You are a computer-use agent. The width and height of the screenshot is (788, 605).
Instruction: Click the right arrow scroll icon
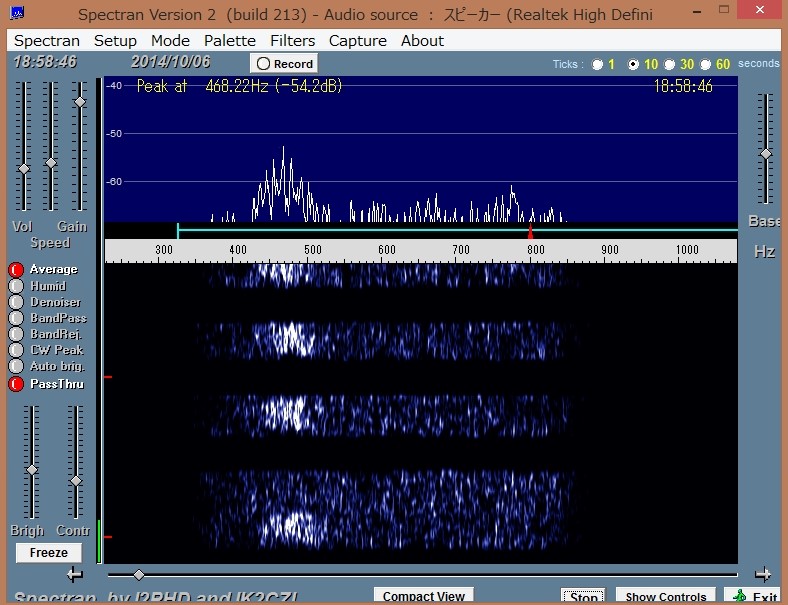[x=762, y=574]
